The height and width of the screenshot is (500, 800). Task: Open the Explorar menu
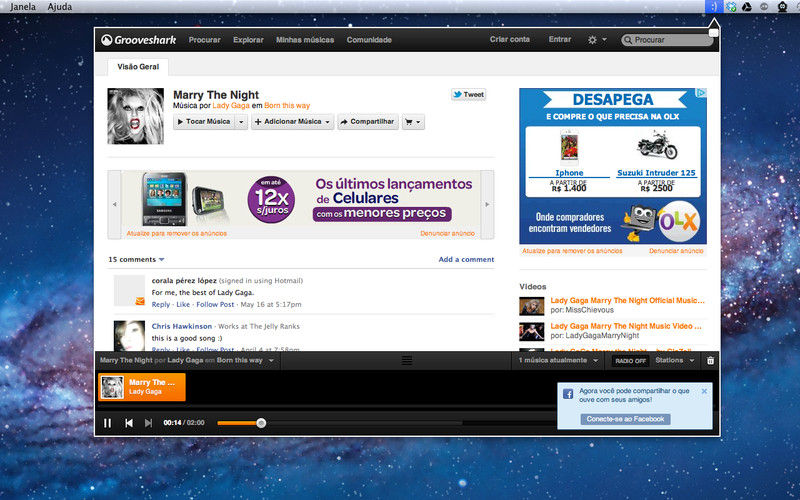pyautogui.click(x=248, y=40)
